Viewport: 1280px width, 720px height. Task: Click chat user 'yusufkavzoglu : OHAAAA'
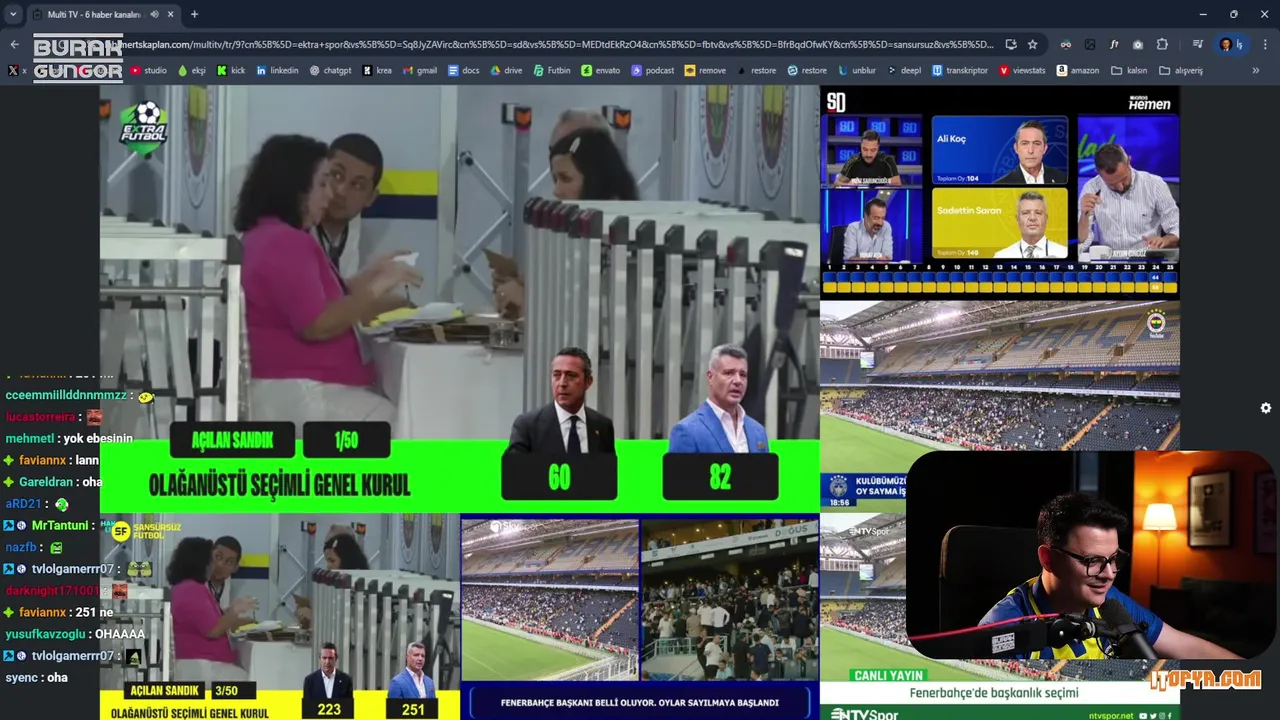(75, 634)
